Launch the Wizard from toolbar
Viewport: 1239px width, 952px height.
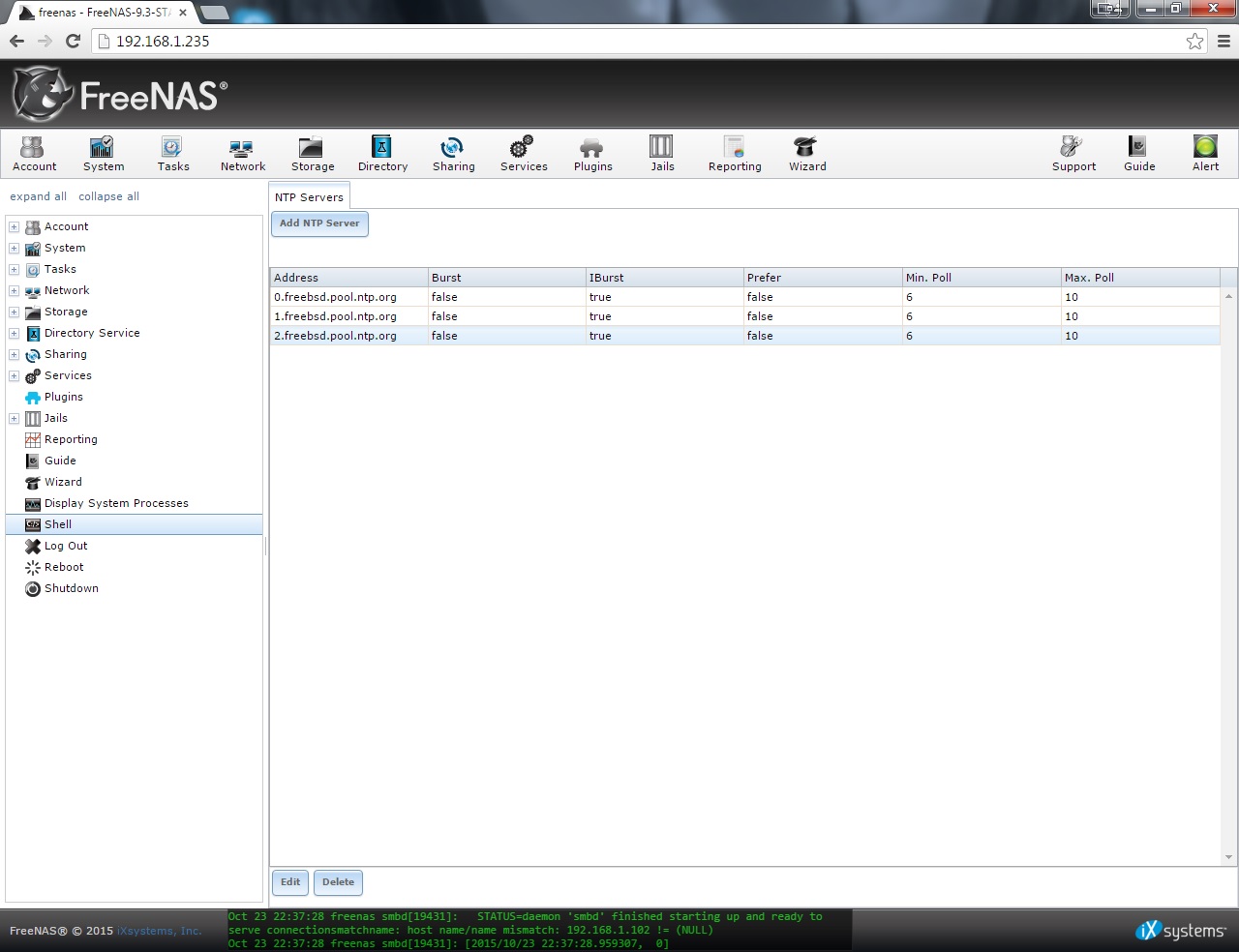(x=807, y=153)
